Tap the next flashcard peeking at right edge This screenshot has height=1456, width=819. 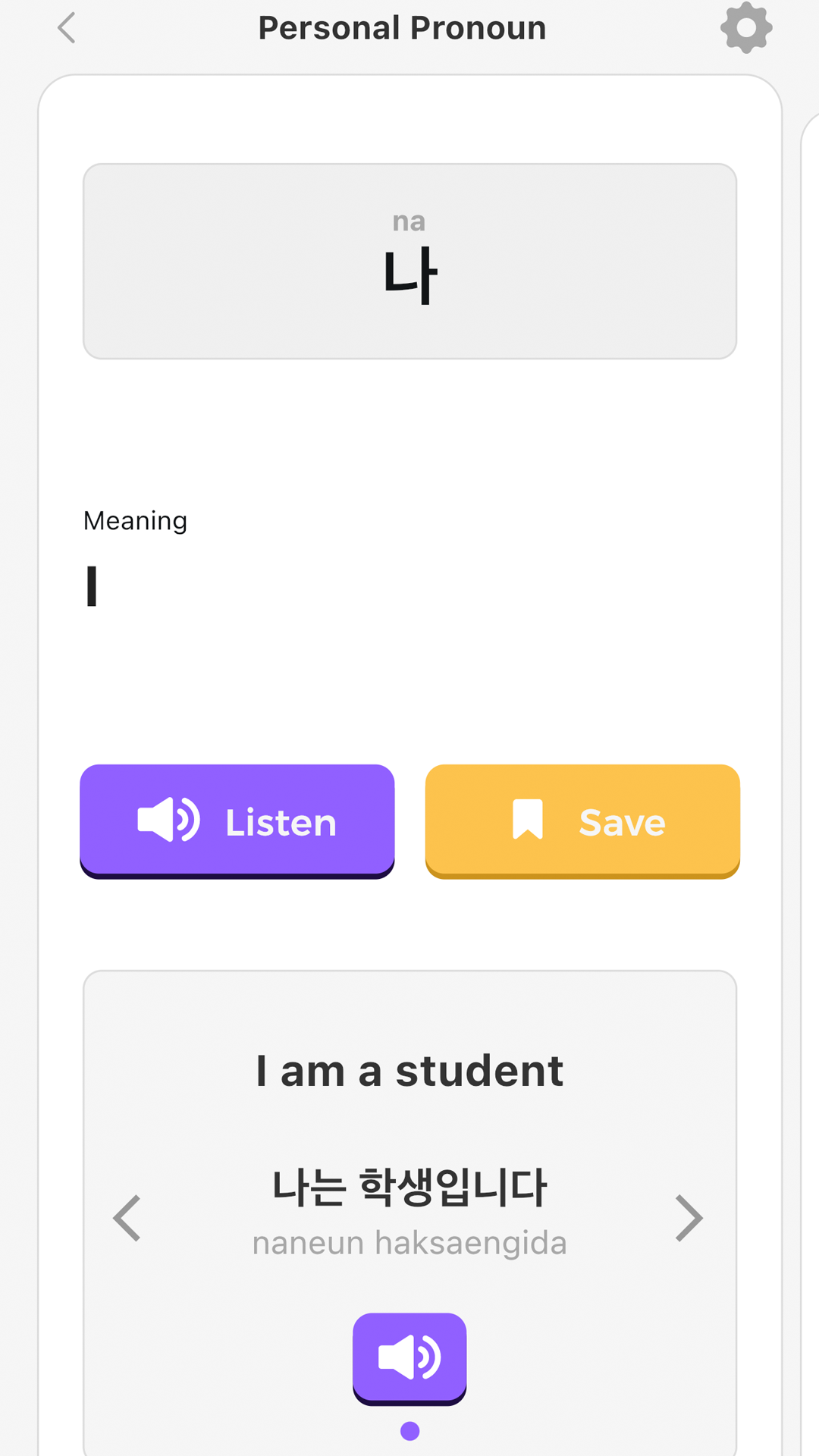810,682
